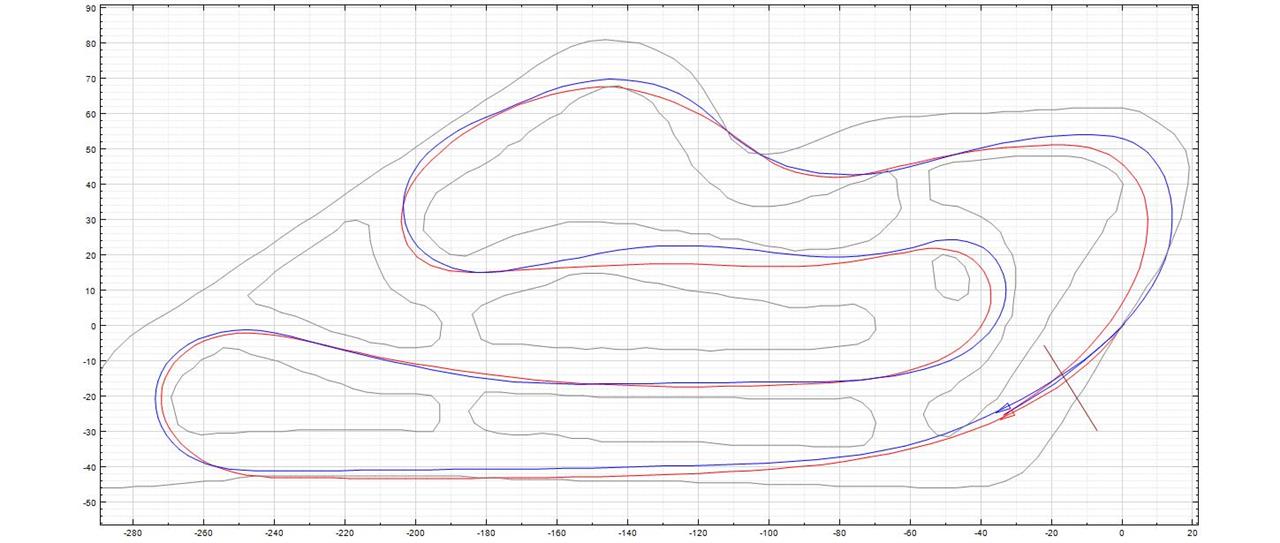Click the '-280' horizontal axis label
1280x543 pixels.
pos(132,534)
